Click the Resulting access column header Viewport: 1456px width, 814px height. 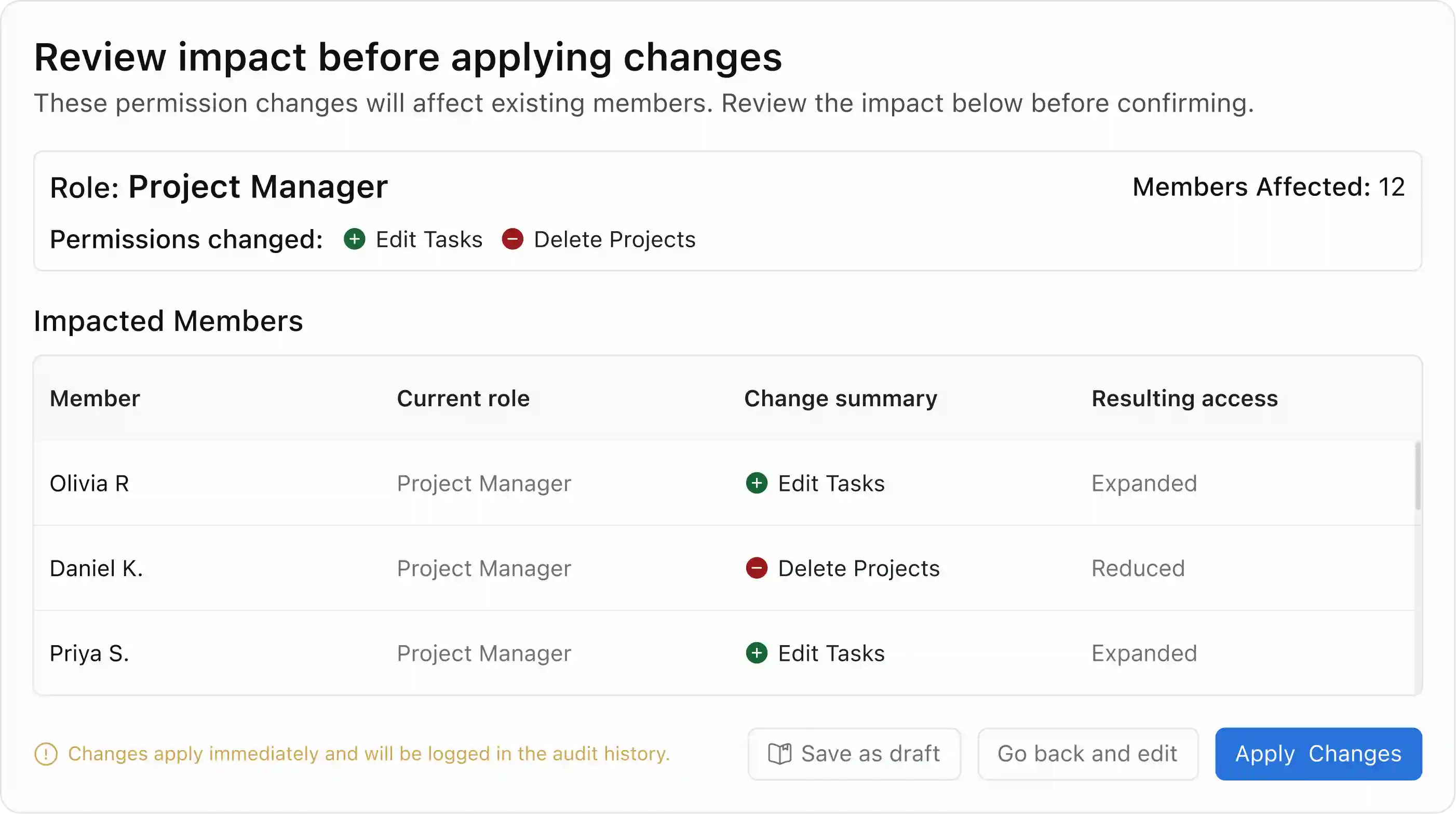(x=1184, y=398)
